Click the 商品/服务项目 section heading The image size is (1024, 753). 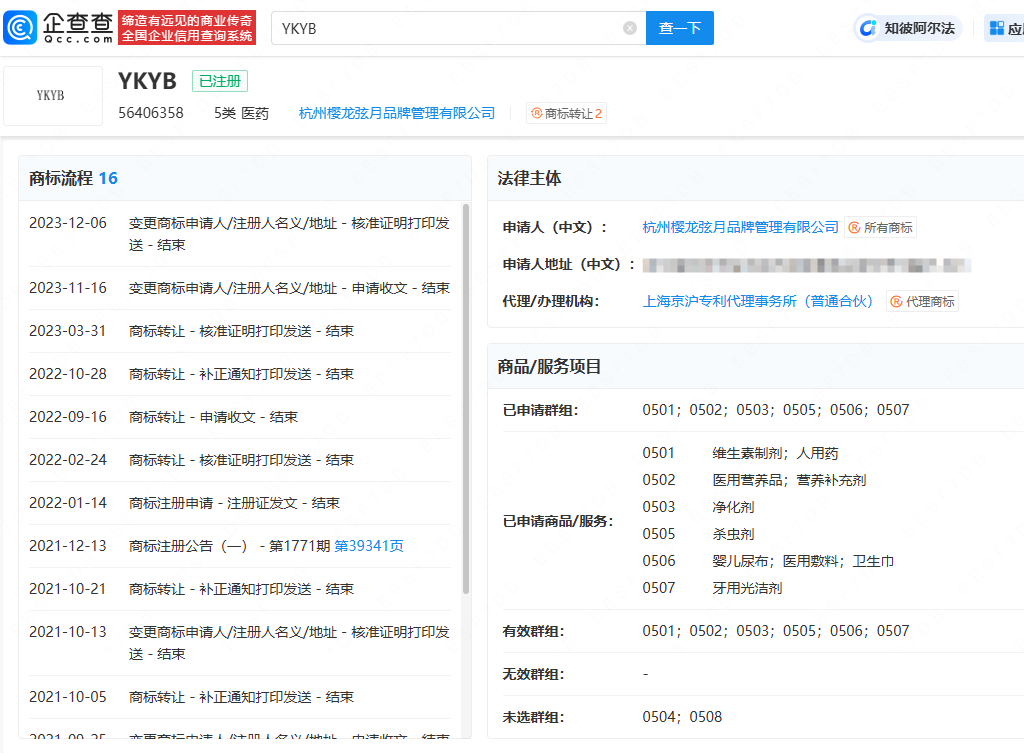549,366
